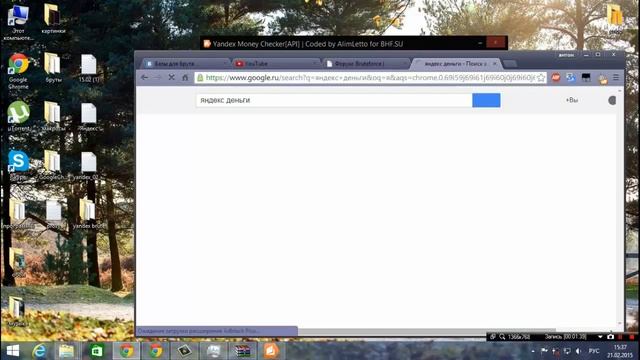This screenshot has width=640, height=360.
Task: Click the dark monitor extension icon
Action: click(586, 78)
